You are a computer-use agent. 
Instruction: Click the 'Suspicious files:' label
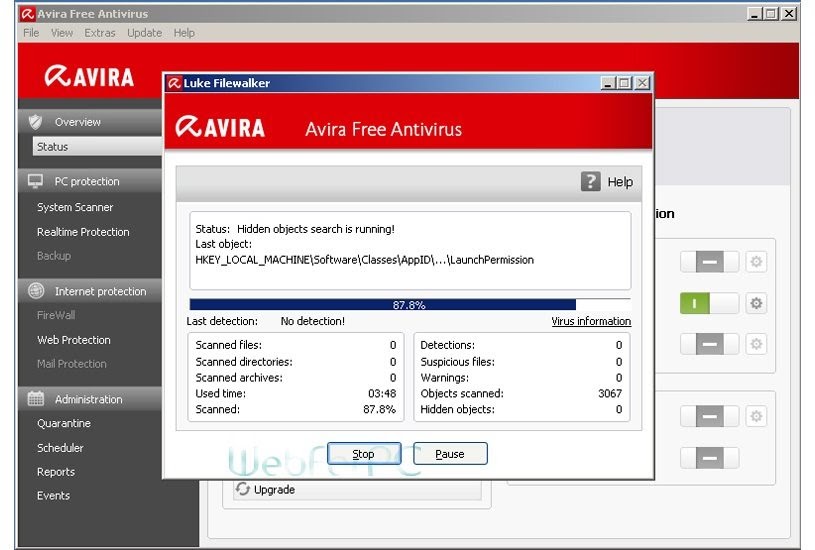[457, 362]
